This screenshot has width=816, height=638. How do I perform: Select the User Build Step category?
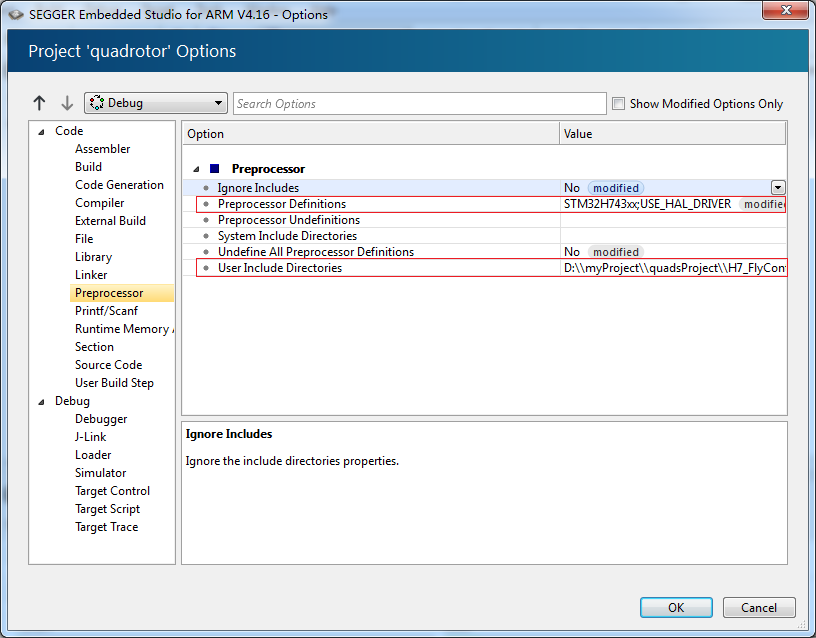(114, 383)
